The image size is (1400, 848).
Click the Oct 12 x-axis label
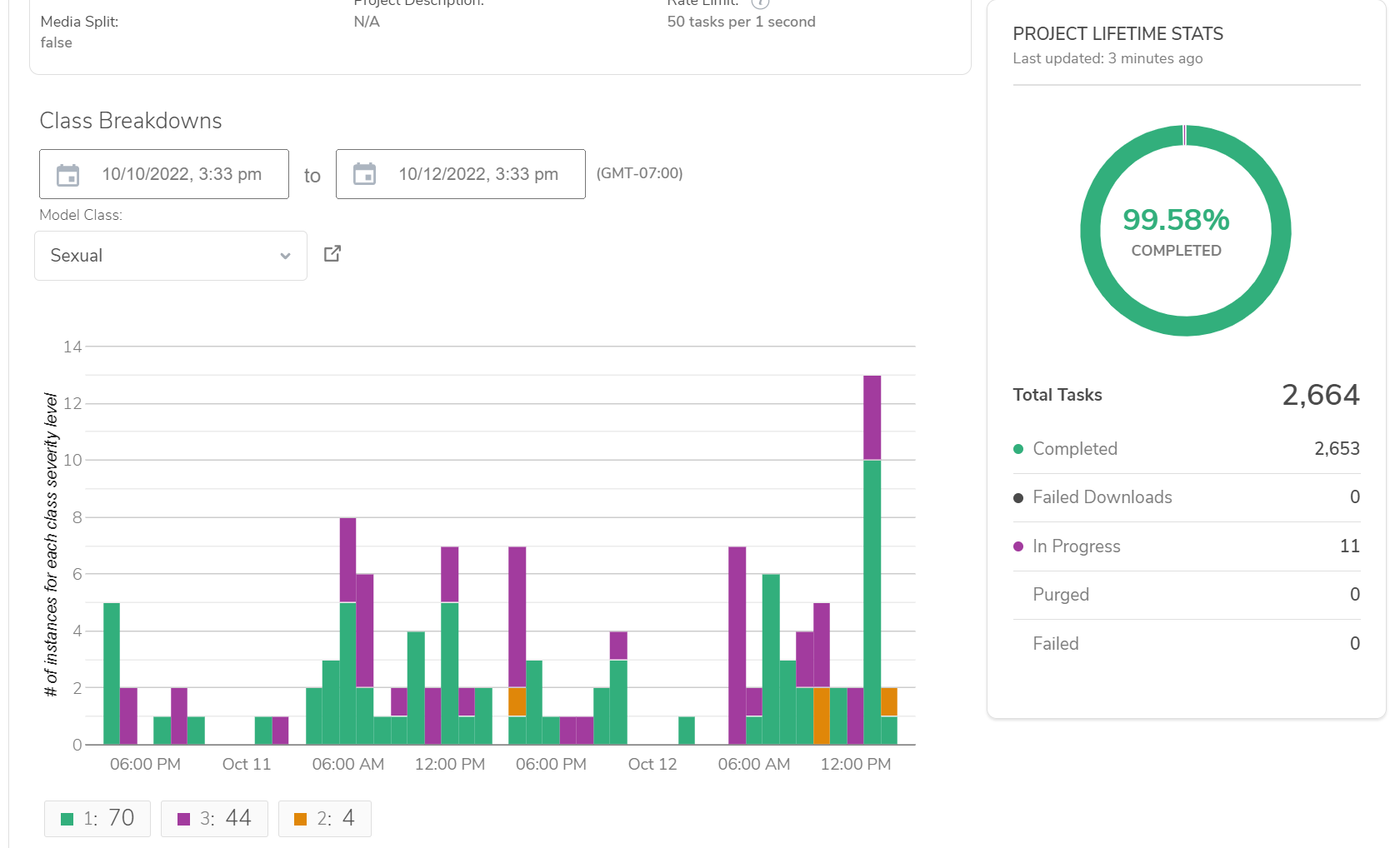(652, 765)
